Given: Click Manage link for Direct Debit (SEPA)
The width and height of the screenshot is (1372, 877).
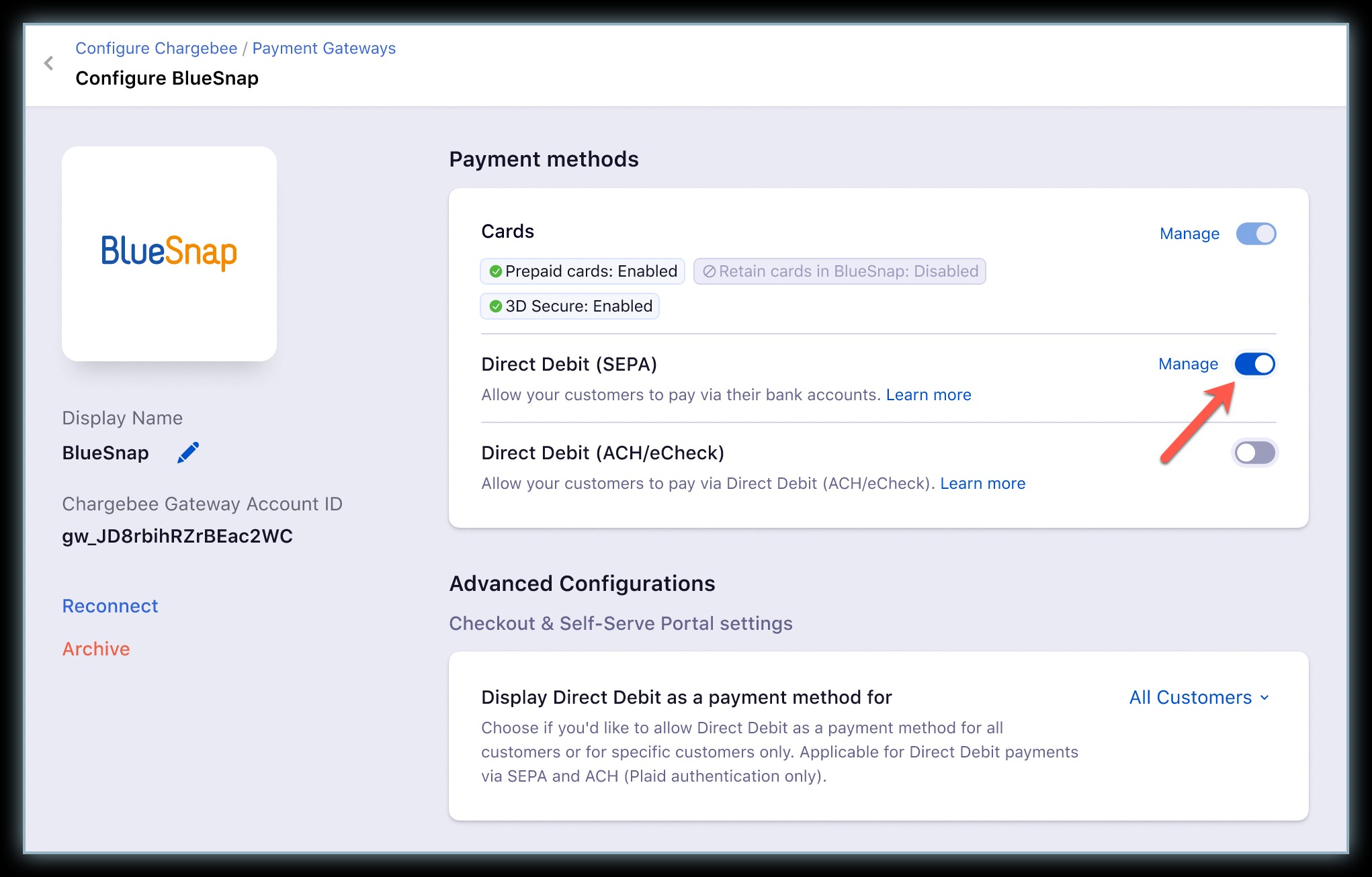Looking at the screenshot, I should tap(1188, 364).
